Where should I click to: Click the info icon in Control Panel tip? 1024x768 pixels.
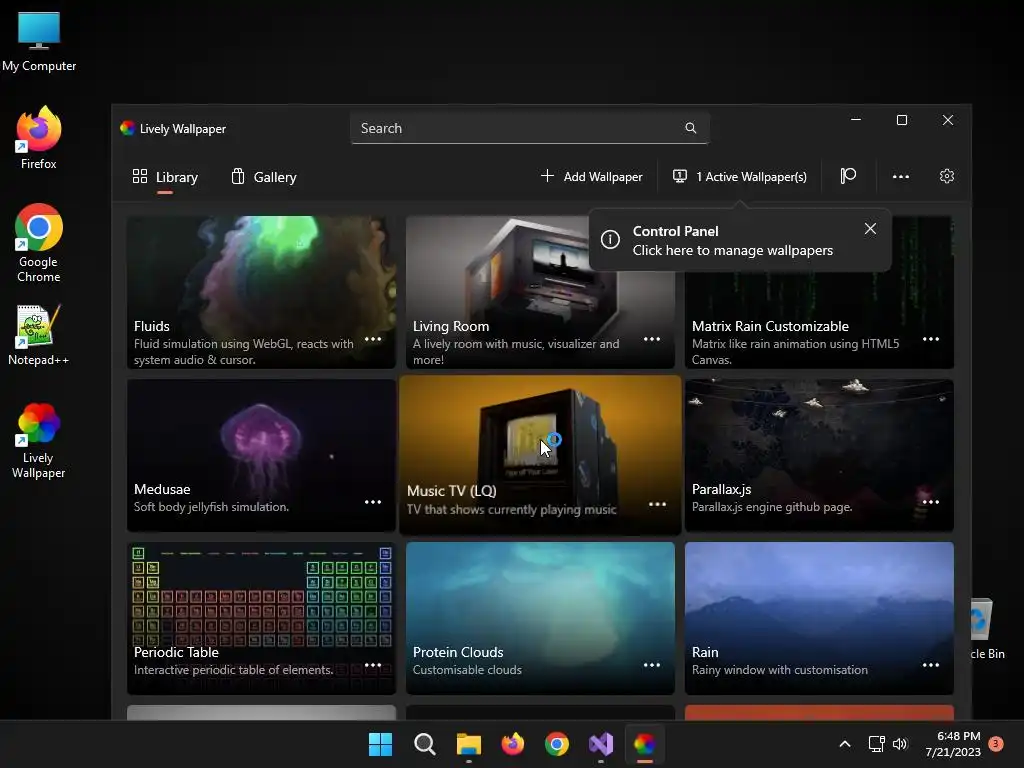(610, 240)
